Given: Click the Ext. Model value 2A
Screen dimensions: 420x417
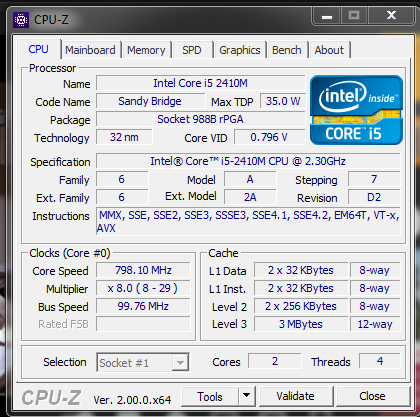Looking at the screenshot, I should pyautogui.click(x=250, y=197).
